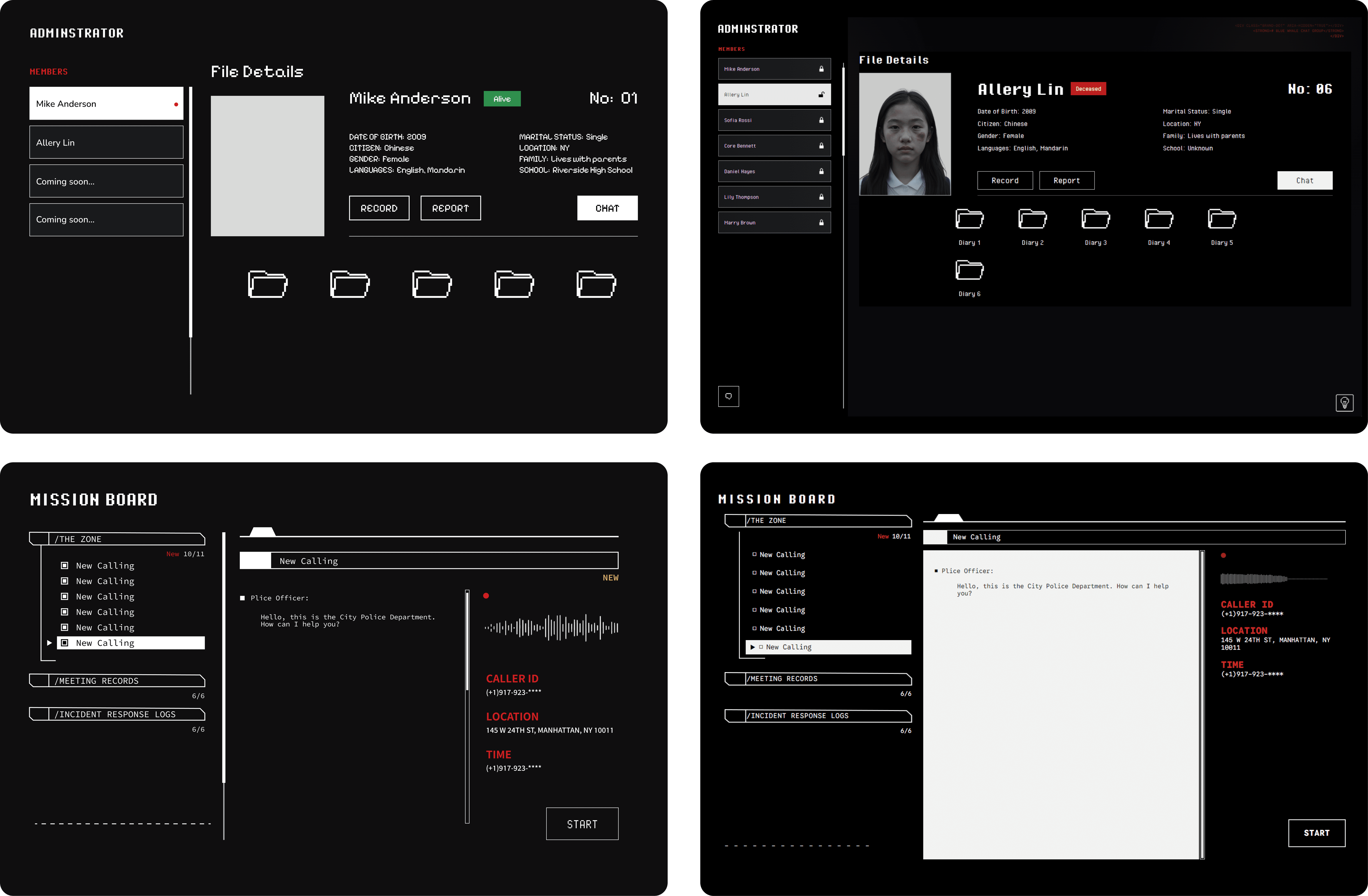Click the bold START button, right Mission Board
1368x896 pixels.
pyautogui.click(x=1316, y=833)
